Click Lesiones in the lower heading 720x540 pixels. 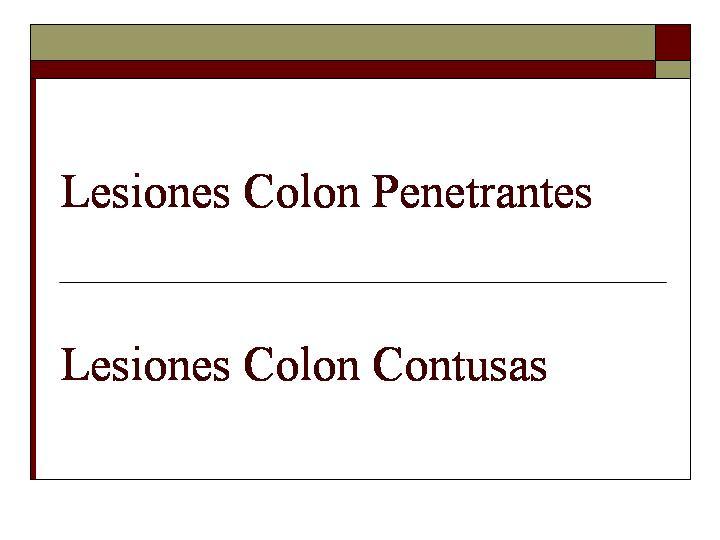click(x=145, y=364)
